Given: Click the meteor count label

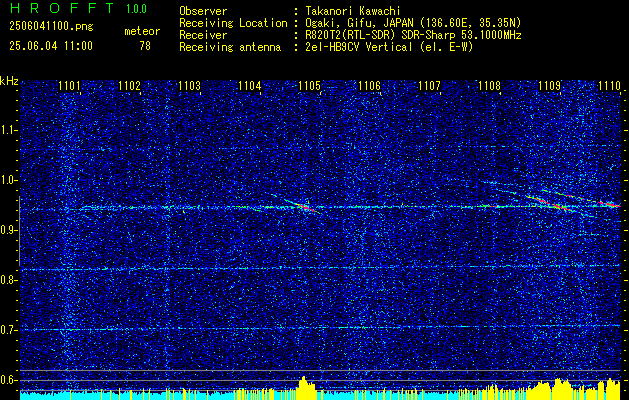Looking at the screenshot, I should tap(142, 31).
